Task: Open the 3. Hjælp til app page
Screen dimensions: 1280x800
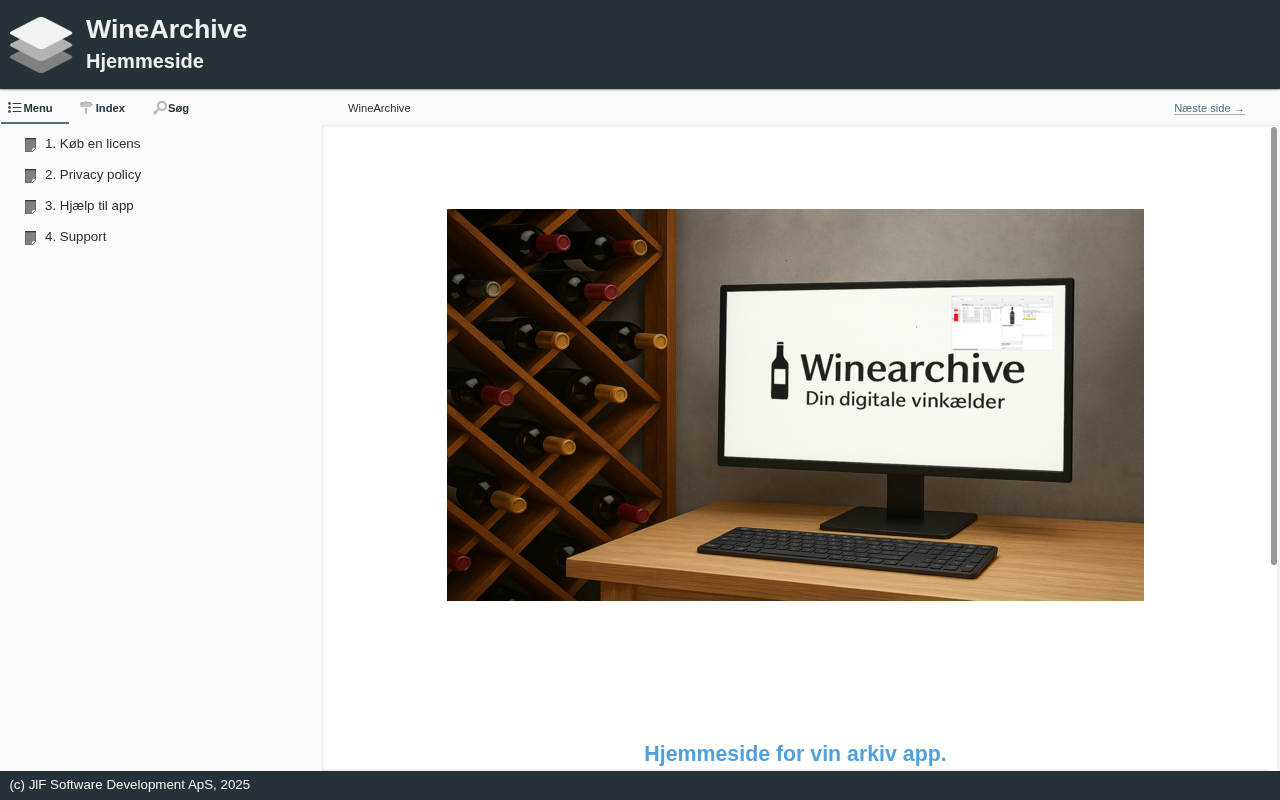Action: [89, 206]
